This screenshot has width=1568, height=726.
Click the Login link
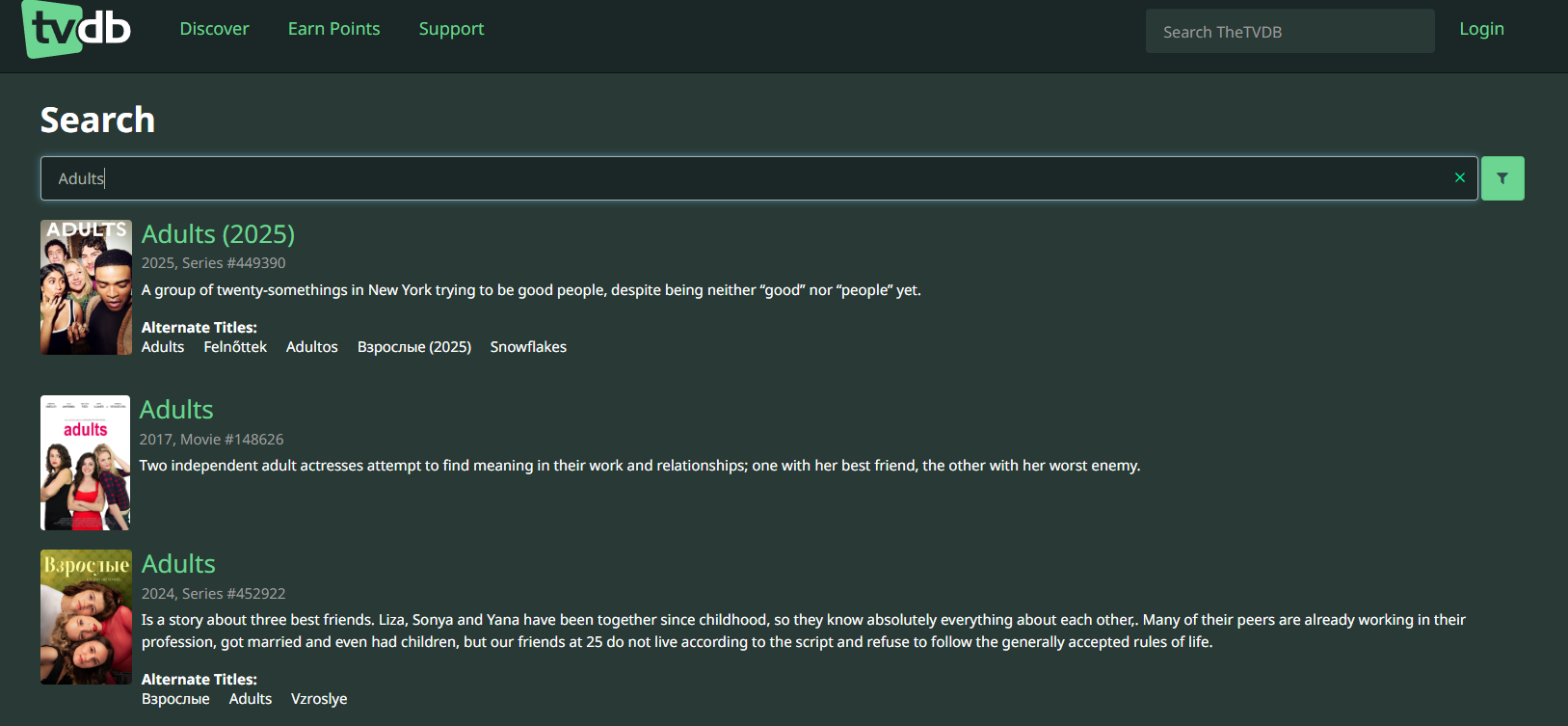1481,29
